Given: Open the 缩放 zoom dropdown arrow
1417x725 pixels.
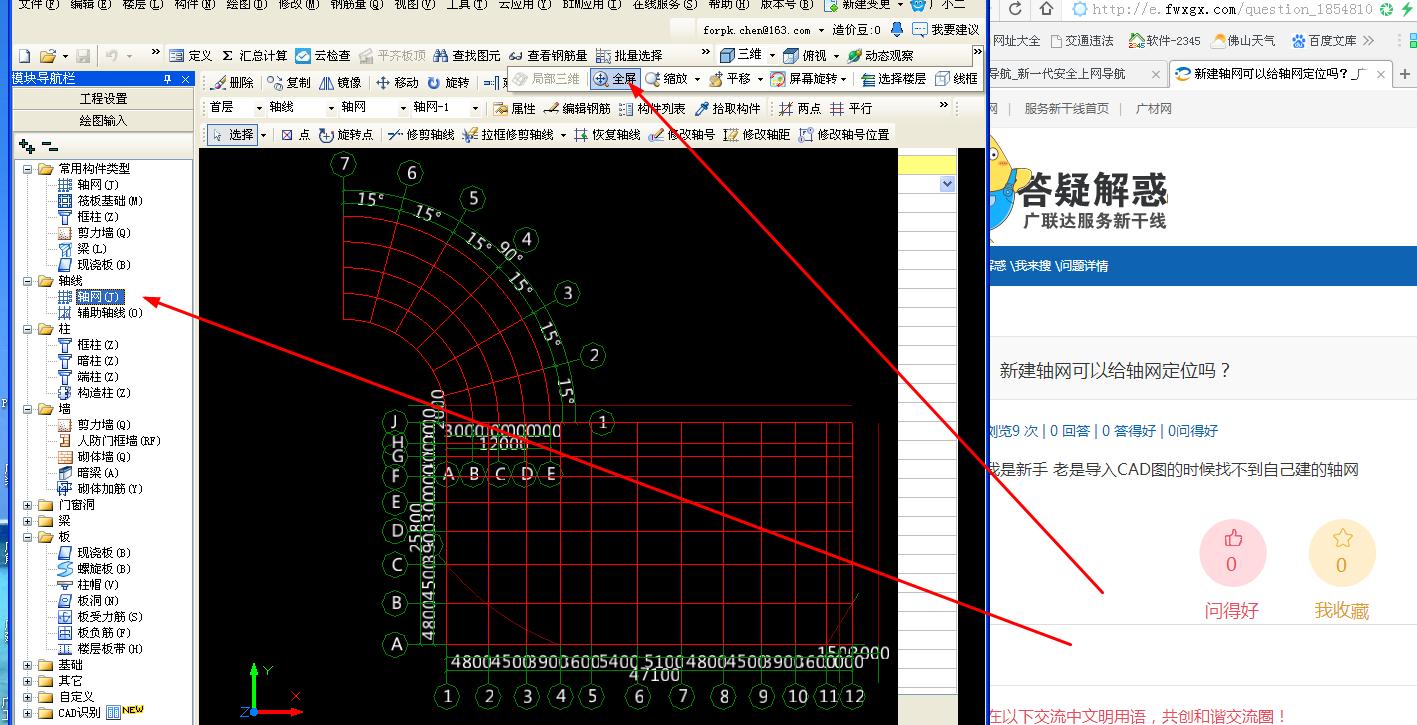Looking at the screenshot, I should (x=697, y=79).
